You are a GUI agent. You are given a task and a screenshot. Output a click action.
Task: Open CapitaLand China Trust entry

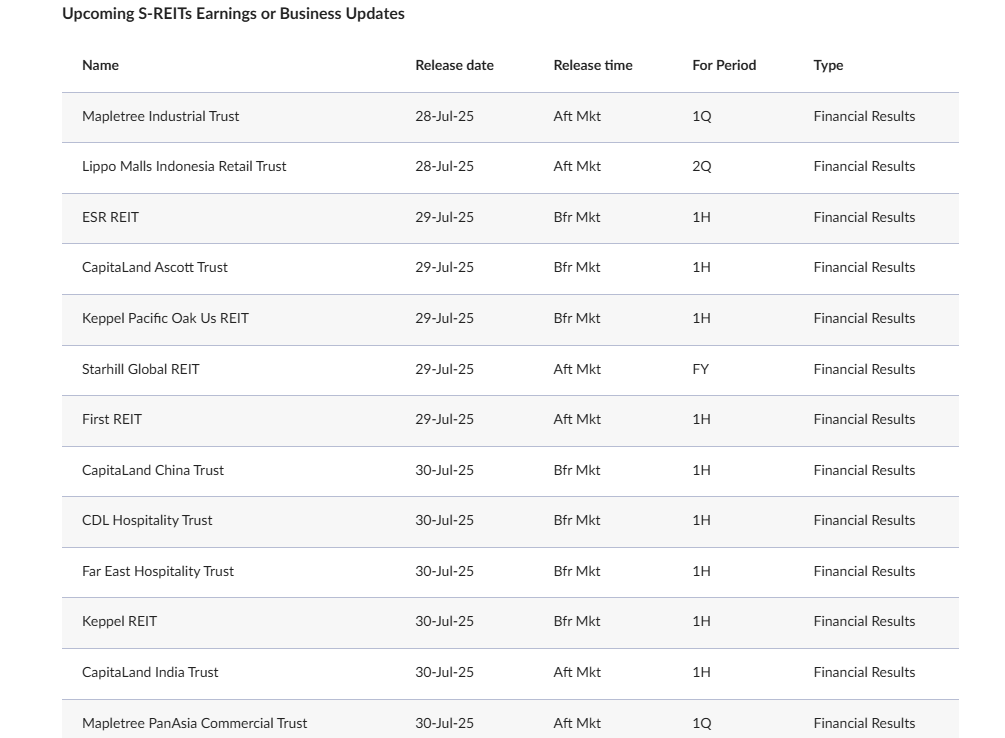click(153, 470)
